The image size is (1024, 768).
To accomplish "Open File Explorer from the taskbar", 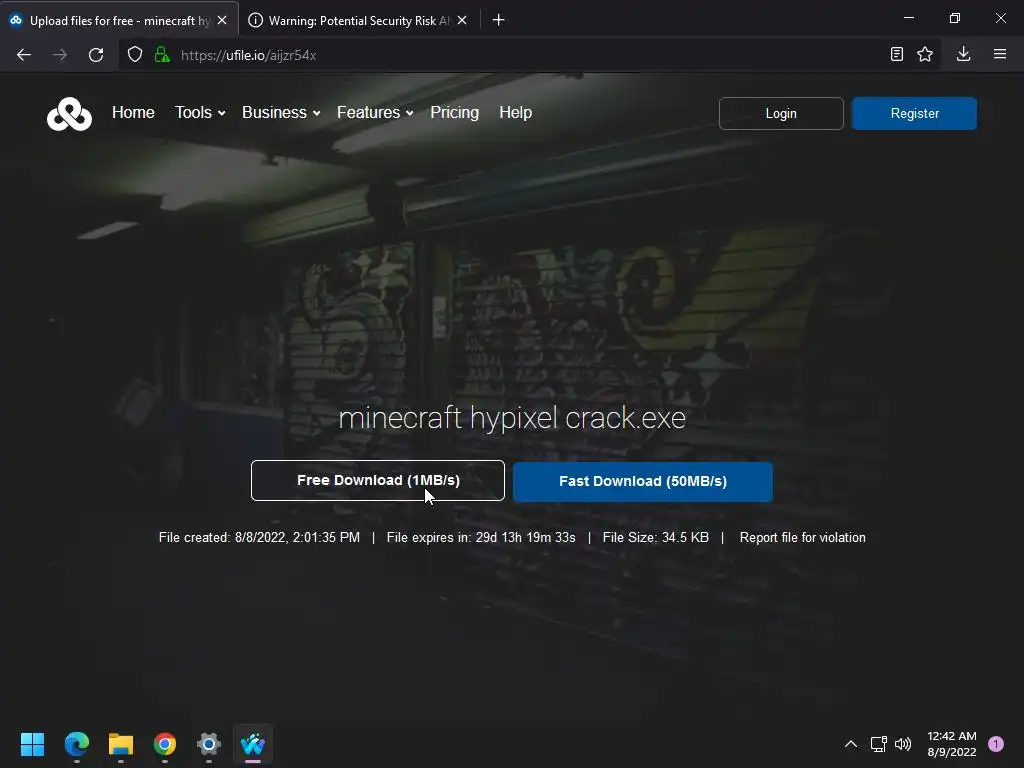I will 121,744.
